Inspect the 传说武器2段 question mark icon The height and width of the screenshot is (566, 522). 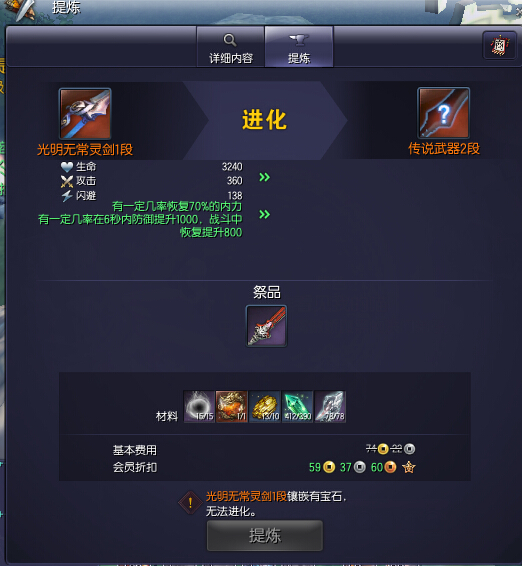pos(444,113)
